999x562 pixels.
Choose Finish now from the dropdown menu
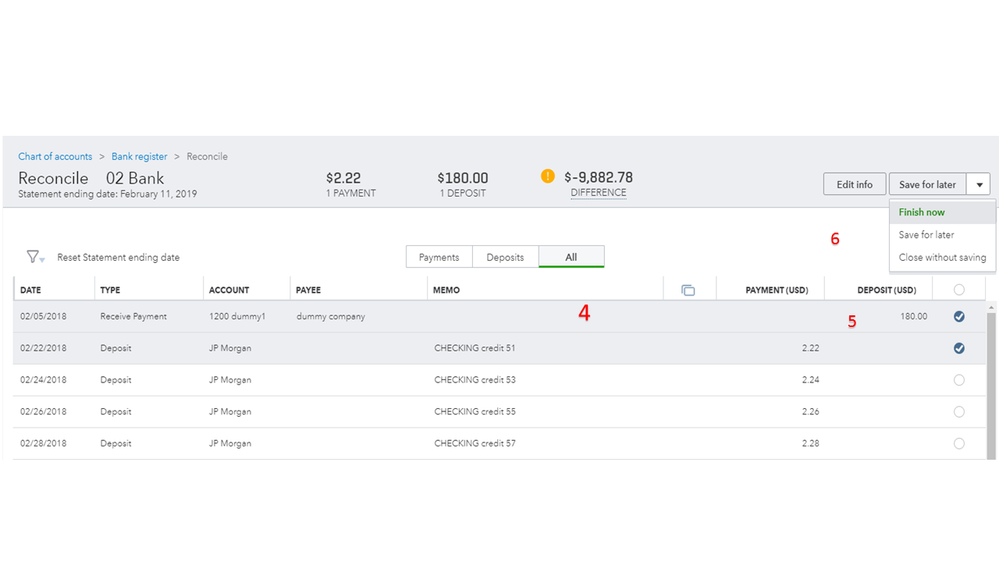point(942,212)
